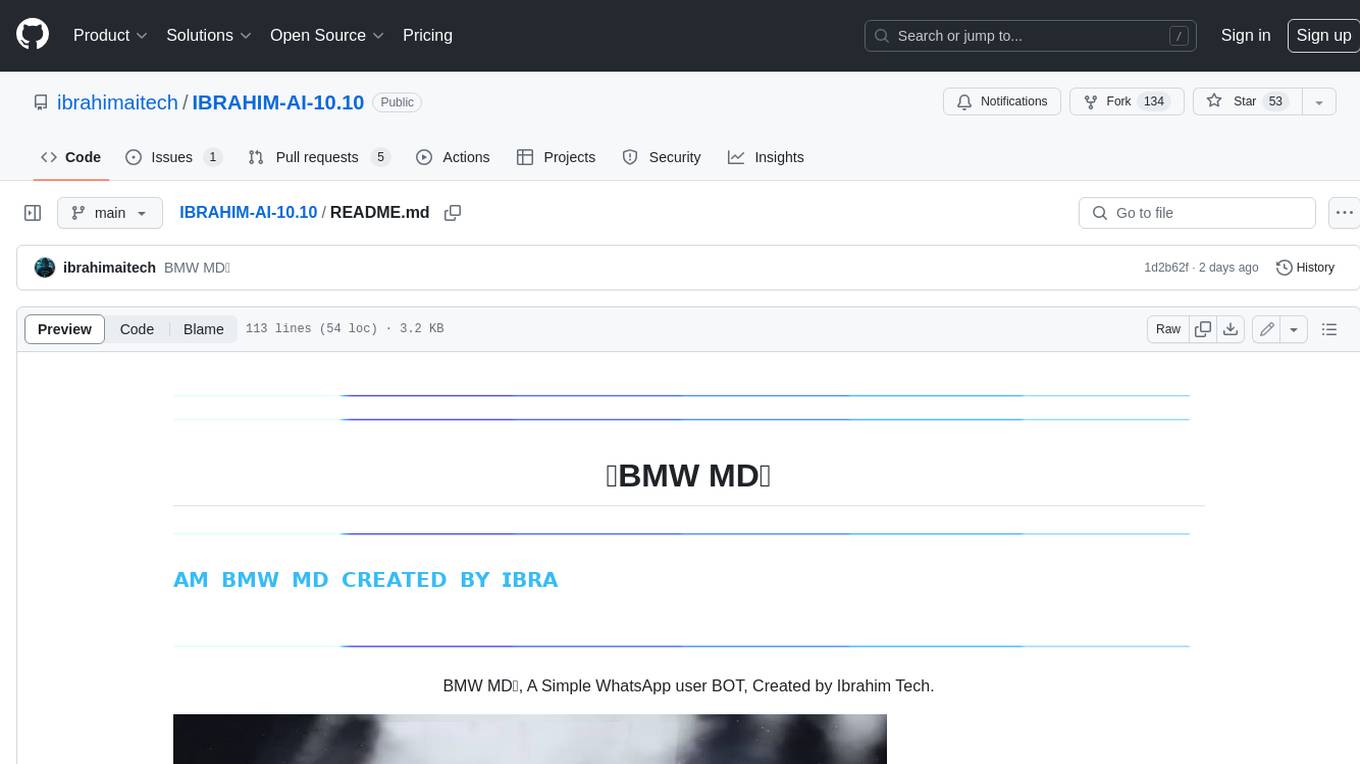The width and height of the screenshot is (1360, 764).
Task: Open the README preview image
Action: 530,739
